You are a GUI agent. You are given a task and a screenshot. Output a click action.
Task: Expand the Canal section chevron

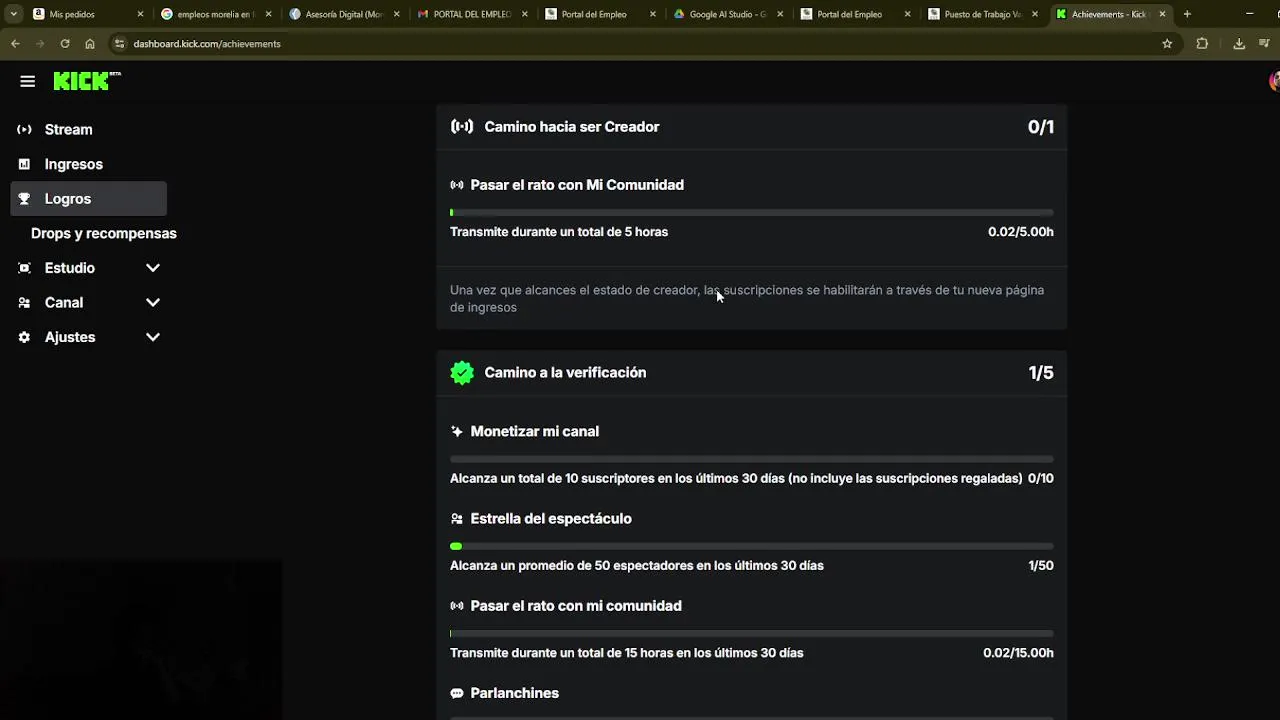click(153, 302)
